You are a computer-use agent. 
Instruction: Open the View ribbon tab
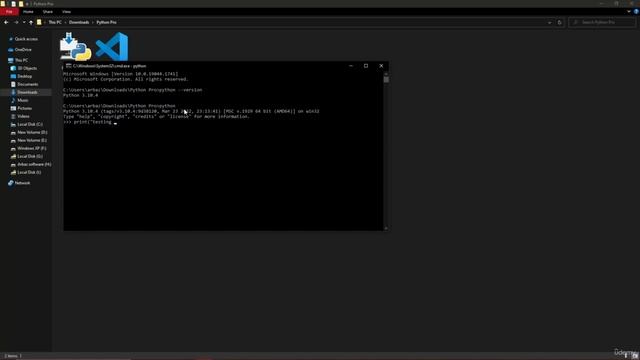[x=67, y=12]
